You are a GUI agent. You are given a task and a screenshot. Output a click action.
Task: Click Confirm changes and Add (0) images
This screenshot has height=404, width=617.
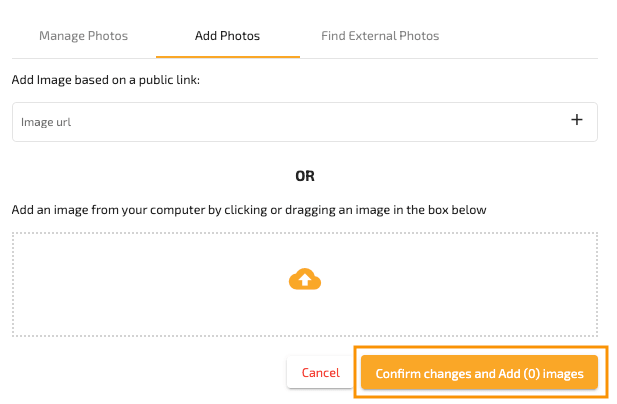click(479, 373)
